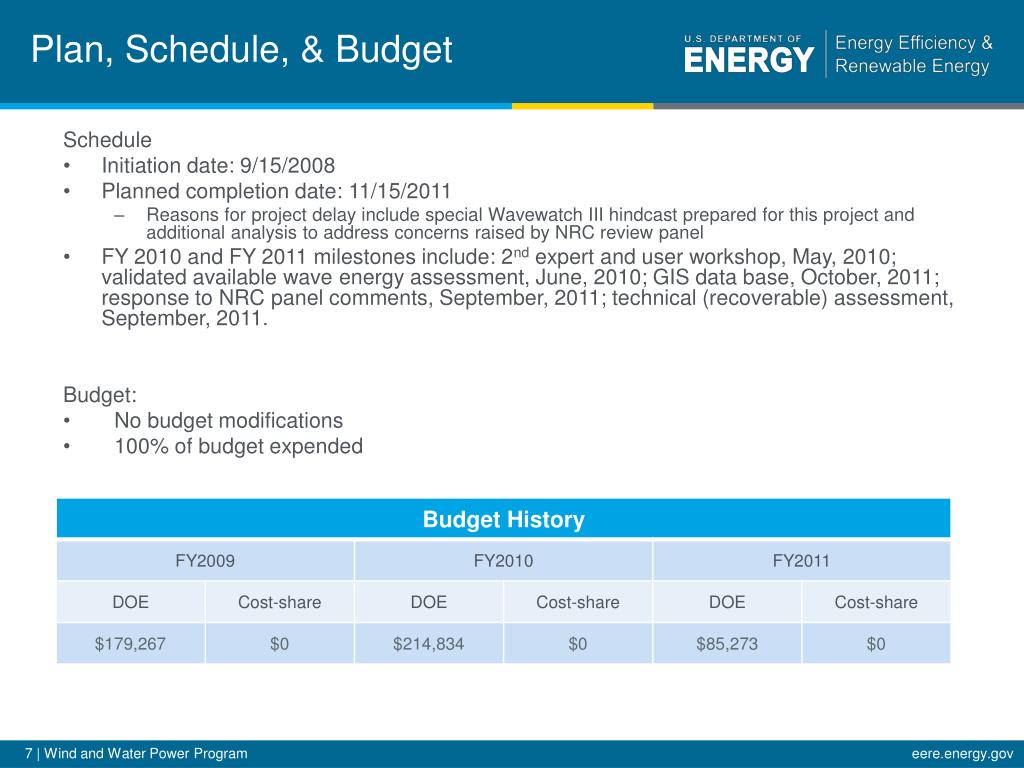
Task: Click the 'FY 2010 and FY 2011 milestones' bullet
Action: (527, 287)
